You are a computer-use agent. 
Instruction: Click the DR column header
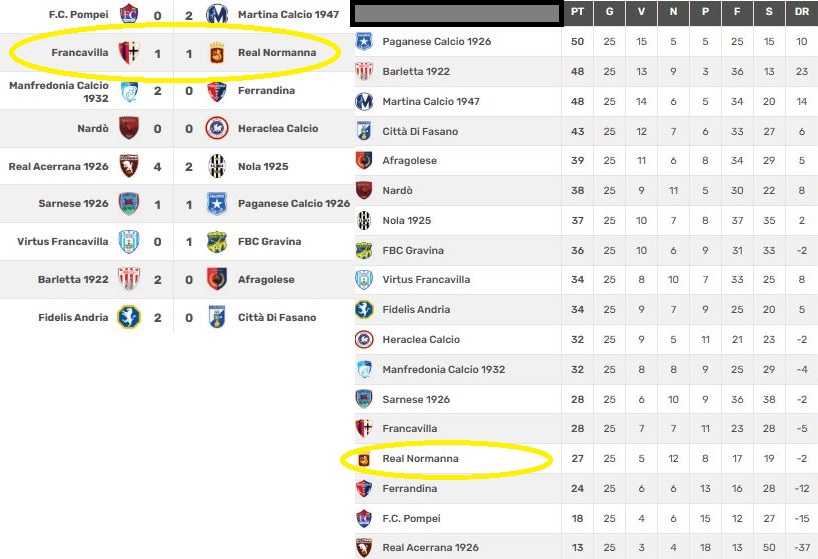[x=802, y=12]
